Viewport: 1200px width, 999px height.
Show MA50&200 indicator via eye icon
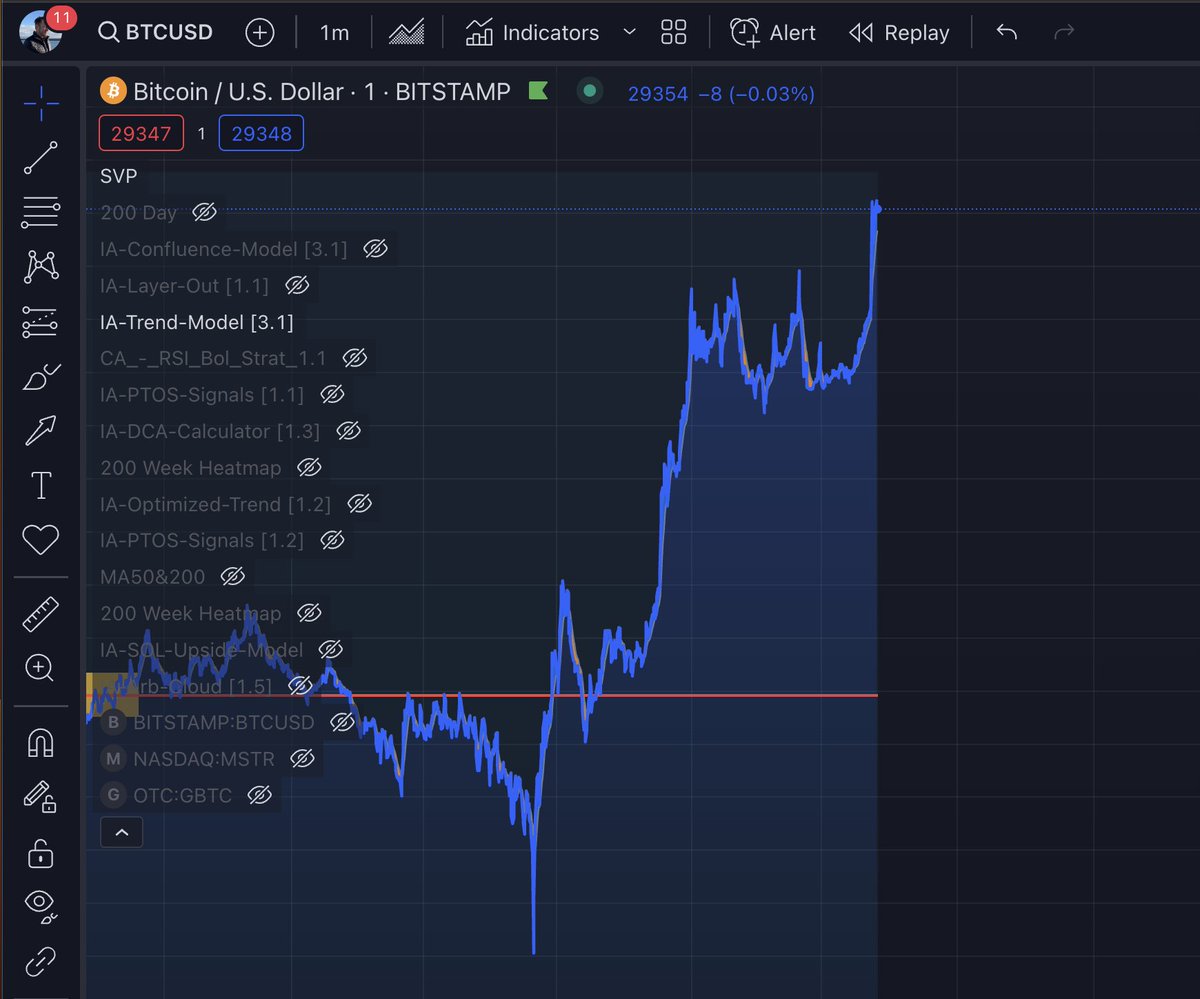[232, 577]
